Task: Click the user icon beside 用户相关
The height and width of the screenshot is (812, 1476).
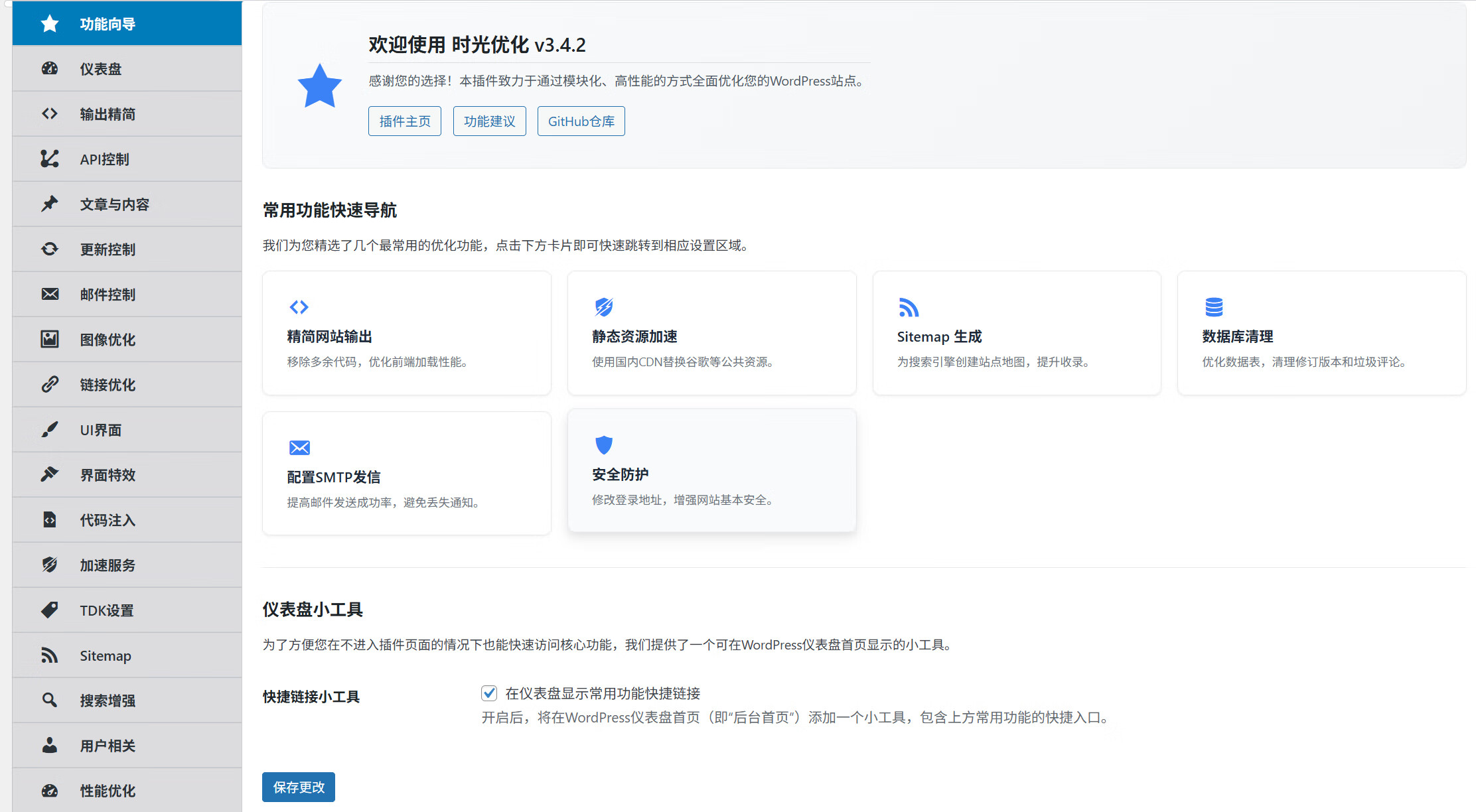Action: click(50, 745)
